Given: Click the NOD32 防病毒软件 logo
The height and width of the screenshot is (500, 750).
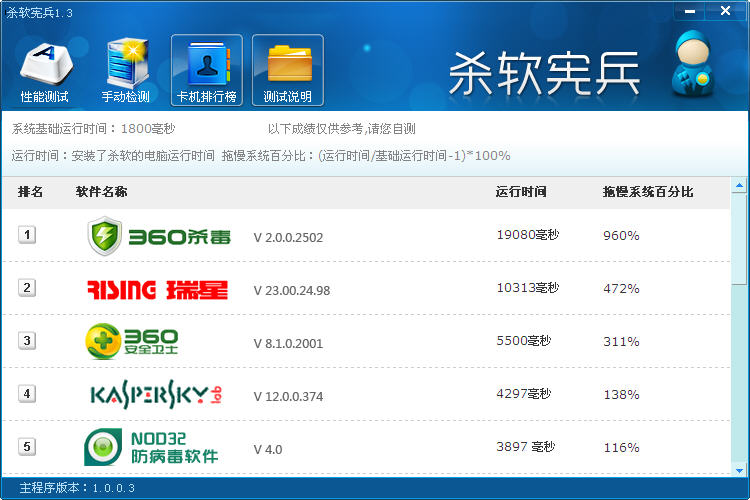Looking at the screenshot, I should click(151, 447).
